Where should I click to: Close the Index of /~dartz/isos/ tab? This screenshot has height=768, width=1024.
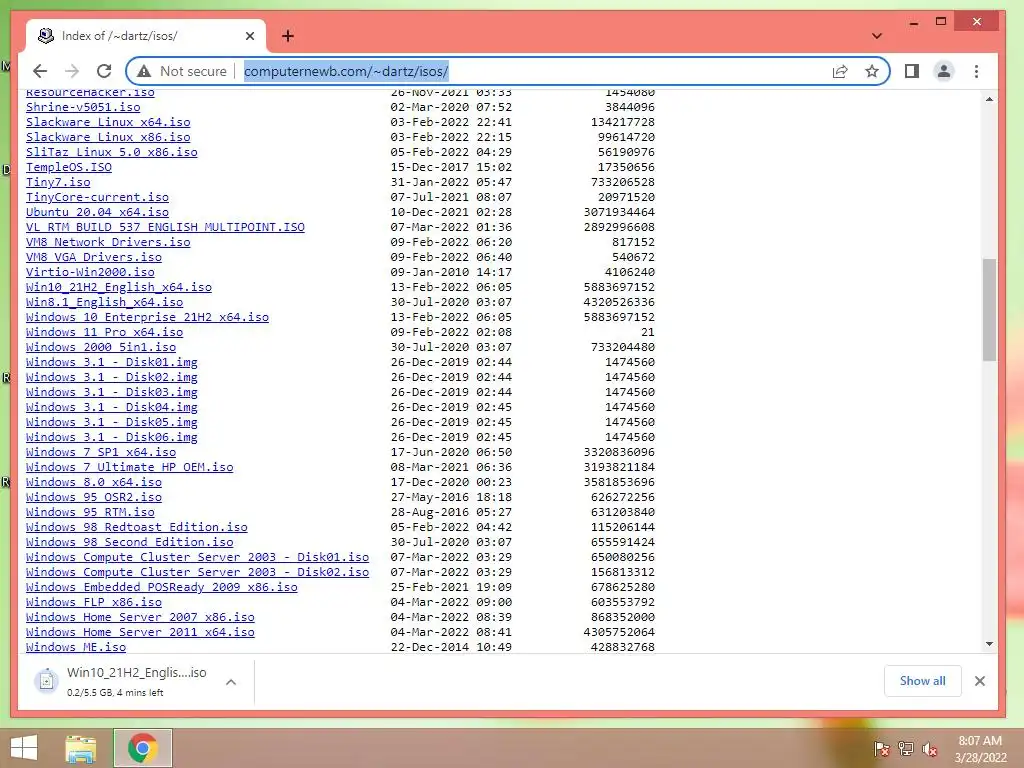click(249, 36)
